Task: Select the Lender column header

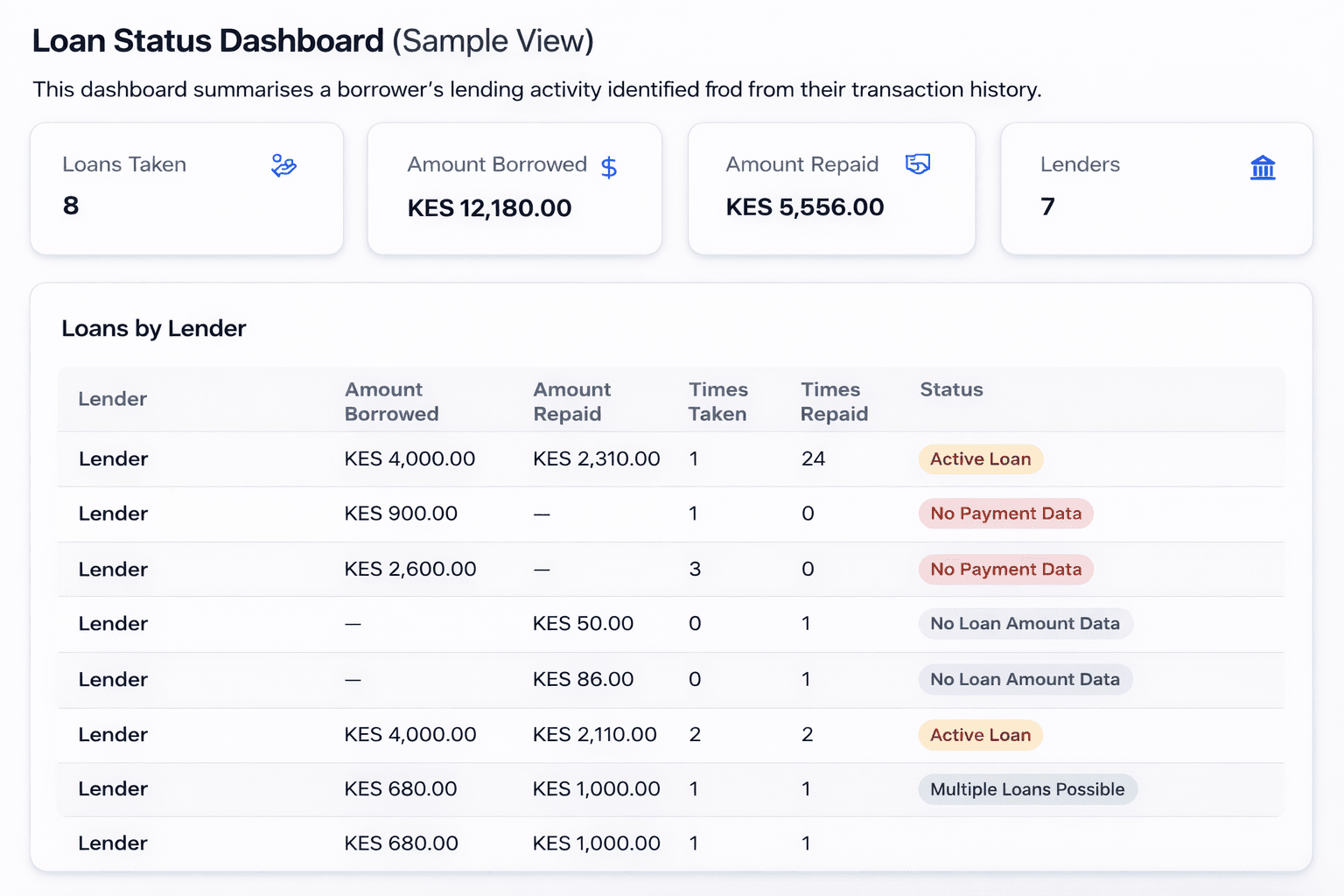Action: coord(112,399)
